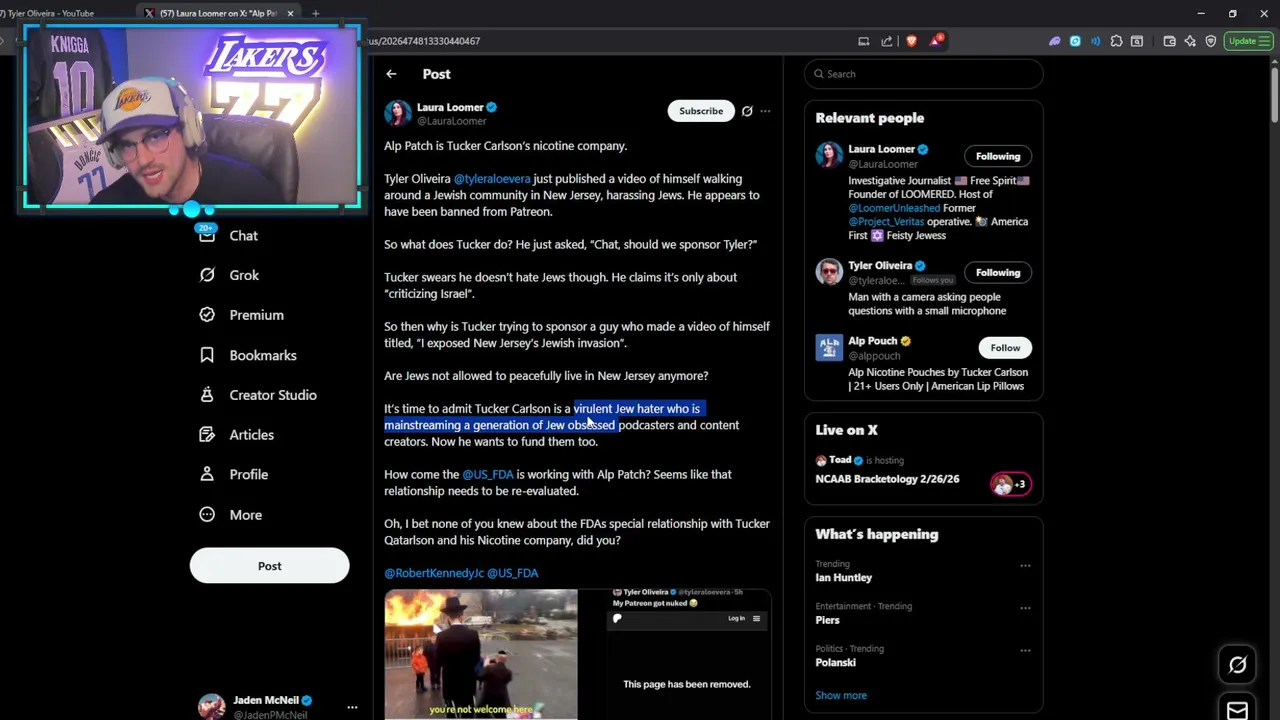This screenshot has width=1280, height=720.
Task: Open Articles in the sidebar
Action: point(251,435)
